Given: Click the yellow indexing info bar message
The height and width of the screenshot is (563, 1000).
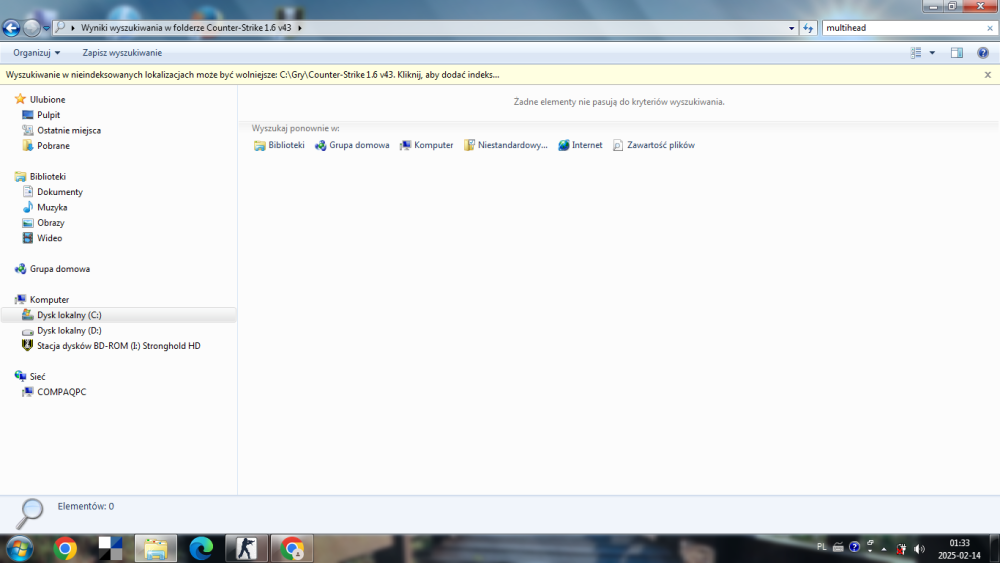Looking at the screenshot, I should (x=253, y=75).
